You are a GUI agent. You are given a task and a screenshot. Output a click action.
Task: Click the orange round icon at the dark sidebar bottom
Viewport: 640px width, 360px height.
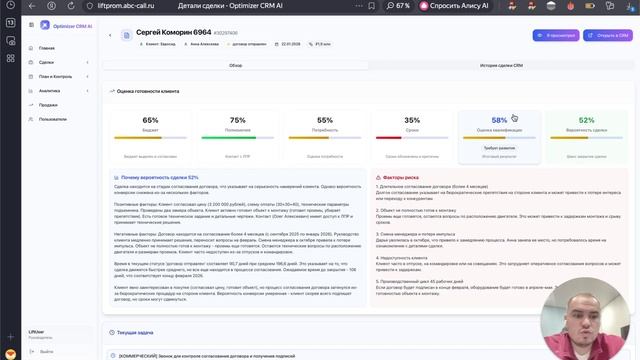(11, 354)
